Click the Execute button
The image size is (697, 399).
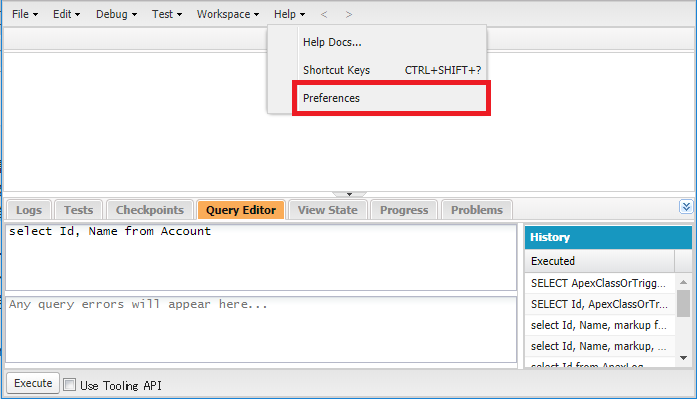tap(33, 383)
